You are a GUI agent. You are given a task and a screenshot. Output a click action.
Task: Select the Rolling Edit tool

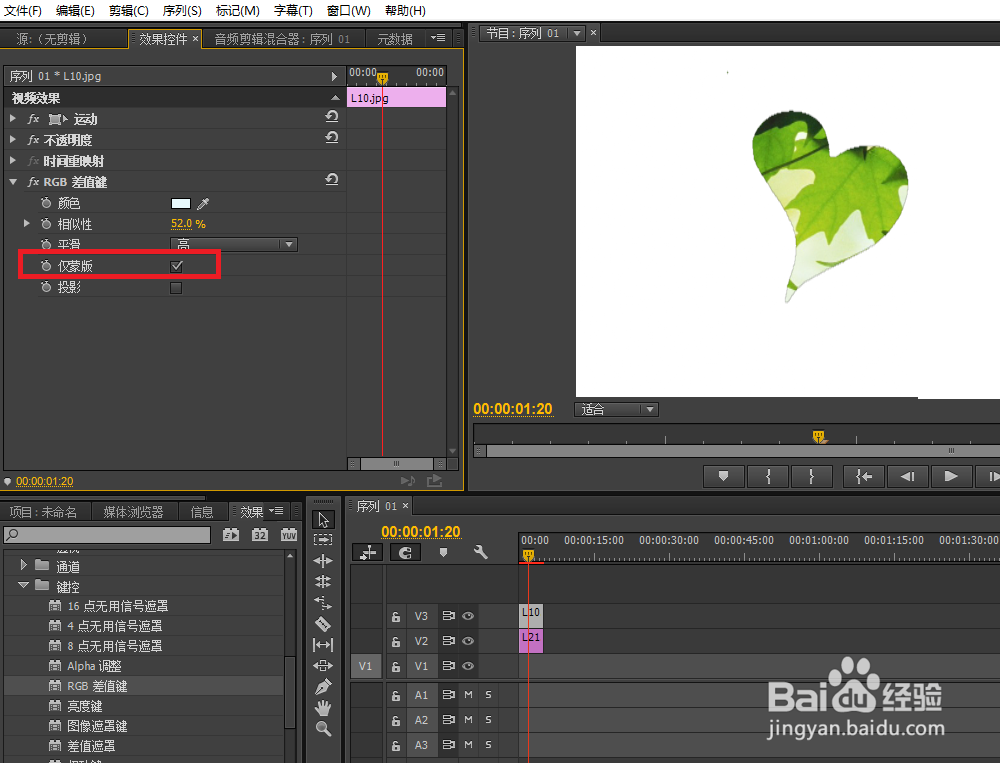(x=323, y=582)
